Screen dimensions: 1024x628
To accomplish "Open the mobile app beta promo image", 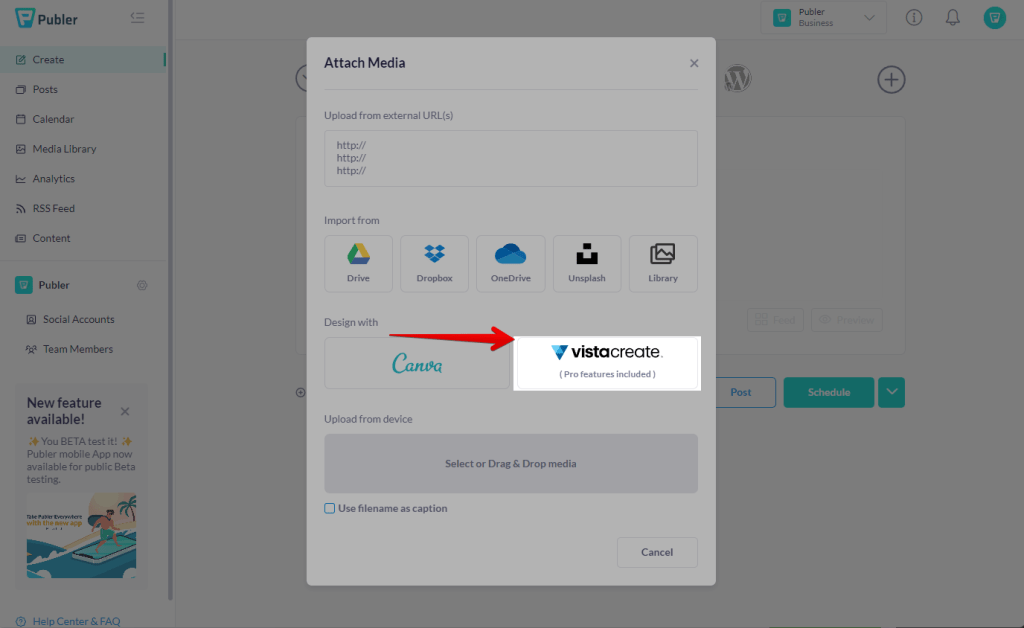I will (x=82, y=535).
